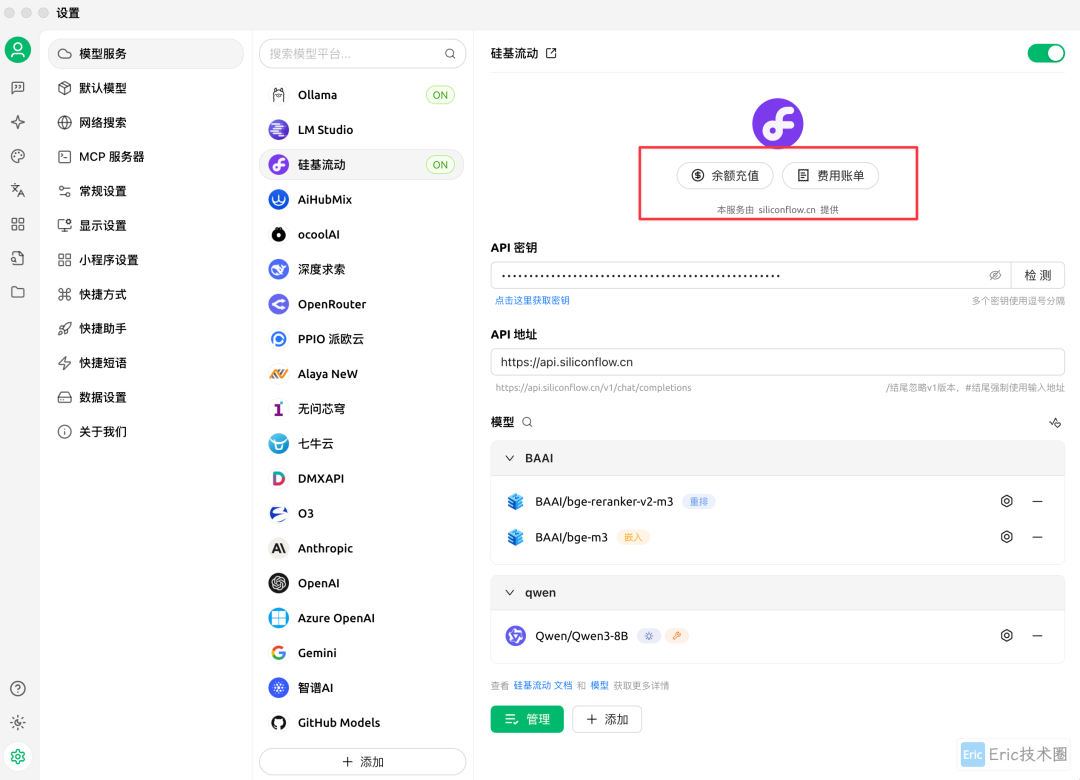Select the OpenRouter provider

362,304
